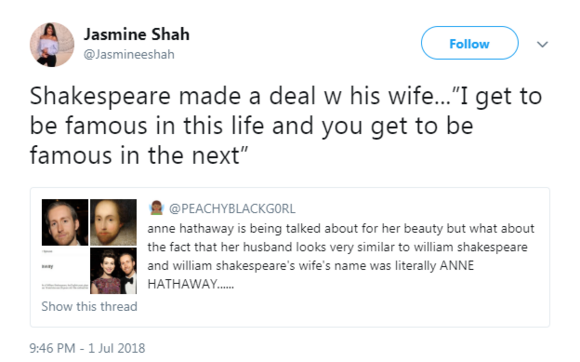The image size is (580, 362).
Task: Click the @PEACHYBLACKG0RL emoji avatar
Action: [x=157, y=208]
